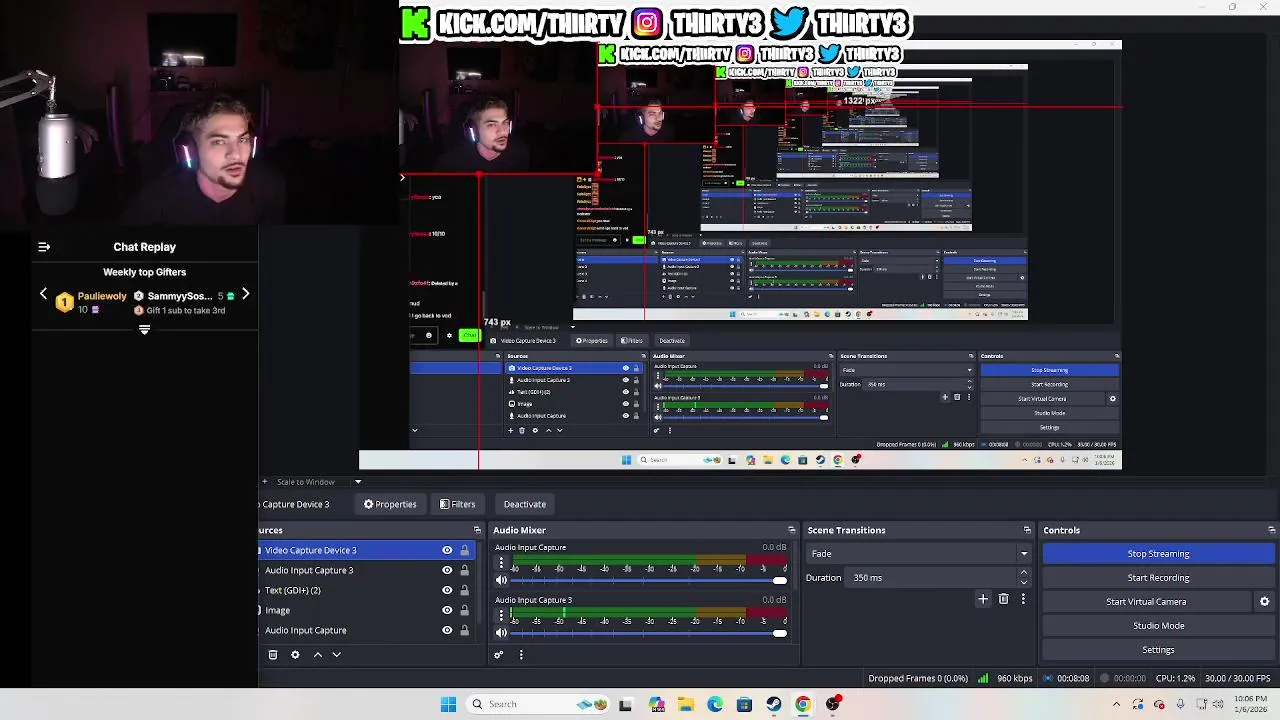Mute the Audio Input Capture 3 channel speaker
The image size is (1280, 720).
coord(501,633)
